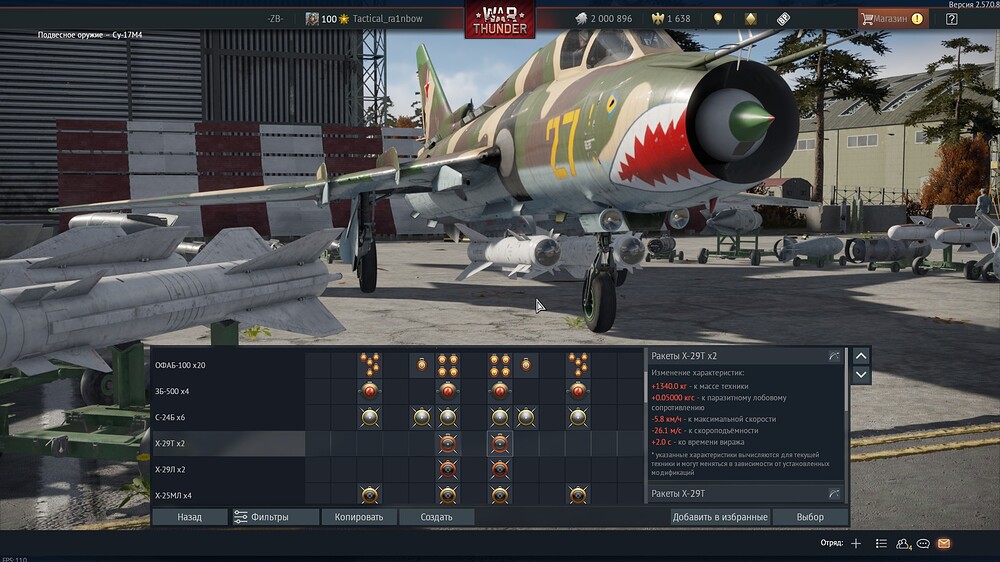Open the contacts people icon
This screenshot has height=562, width=1000.
(x=903, y=544)
